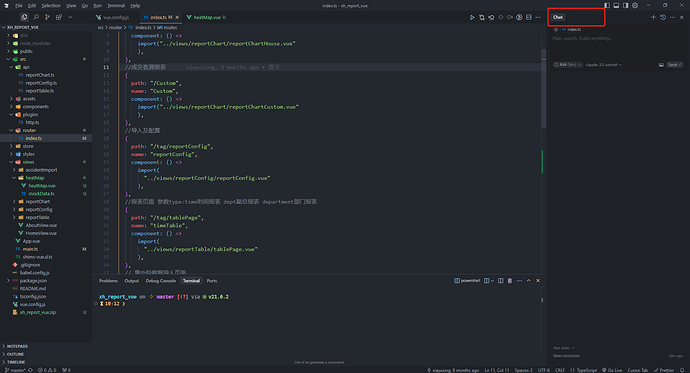The height and width of the screenshot is (373, 690).
Task: Open Cursor settings gear in title bar
Action: coord(635,5)
